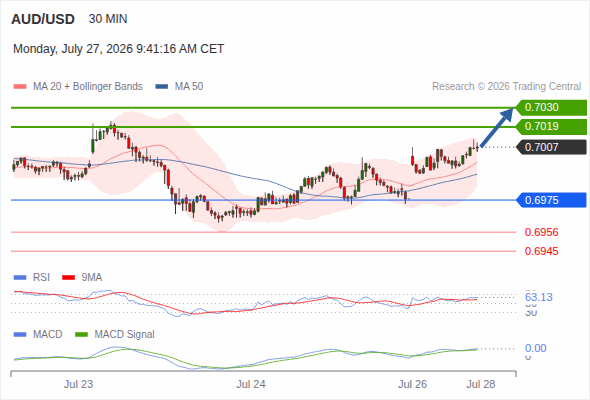The image size is (590, 400).
Task: Select the 0.6975 pivot price tag
Action: coord(551,200)
